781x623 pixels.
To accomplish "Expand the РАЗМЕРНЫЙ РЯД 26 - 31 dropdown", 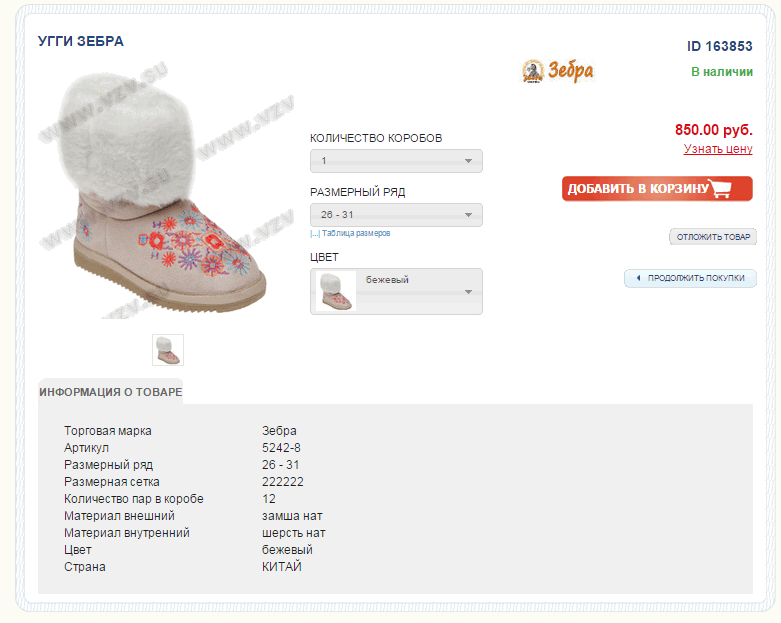I will point(396,215).
